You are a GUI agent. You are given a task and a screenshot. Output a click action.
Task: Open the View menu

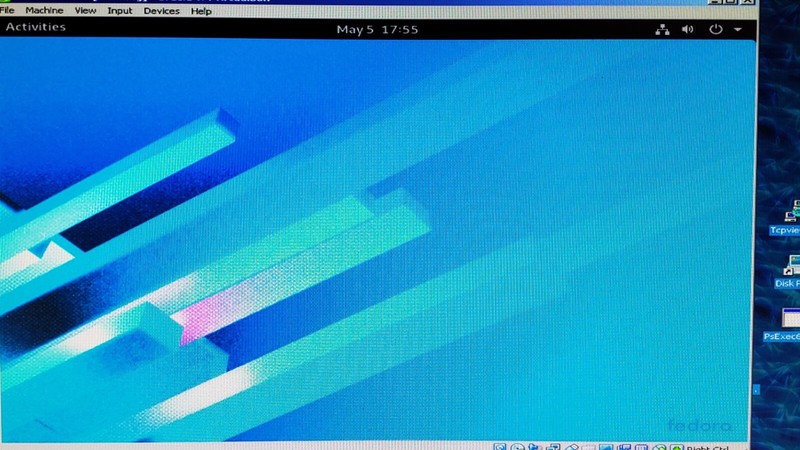(x=85, y=11)
